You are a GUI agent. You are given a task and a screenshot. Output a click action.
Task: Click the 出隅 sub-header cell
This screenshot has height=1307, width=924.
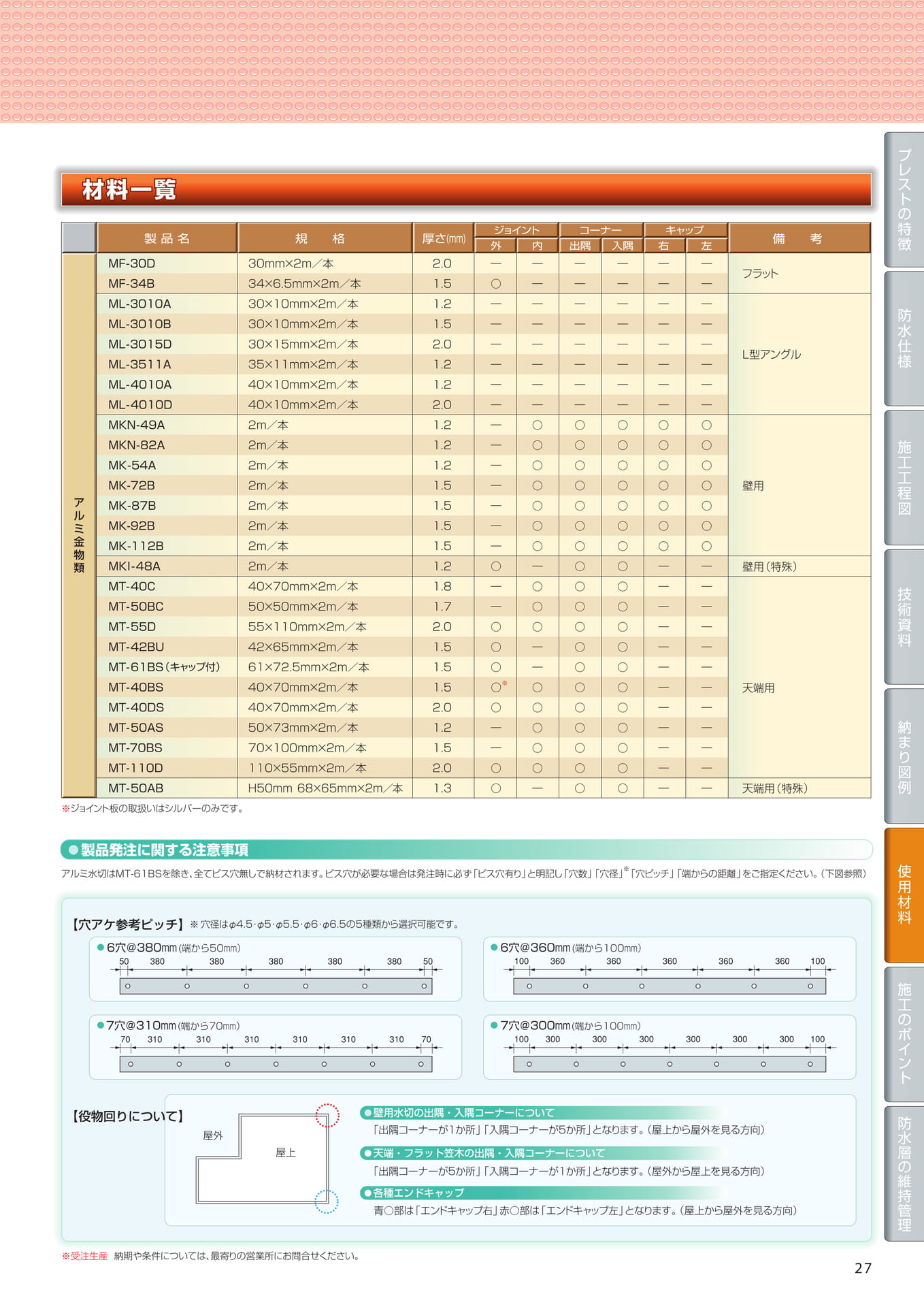580,246
